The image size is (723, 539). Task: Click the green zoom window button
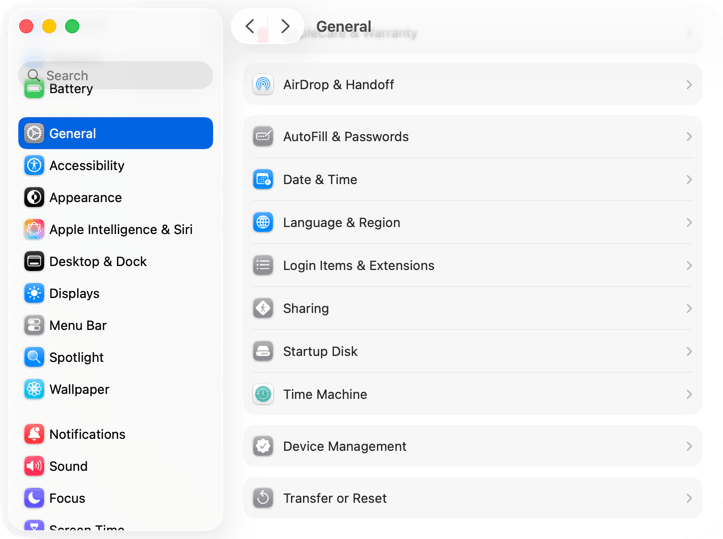(x=72, y=26)
